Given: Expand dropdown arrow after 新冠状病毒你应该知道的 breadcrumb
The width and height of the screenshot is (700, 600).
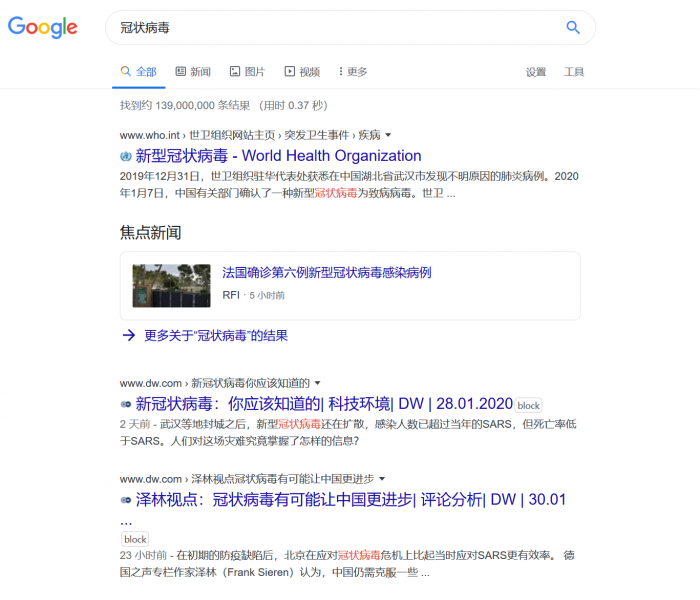Looking at the screenshot, I should point(317,383).
